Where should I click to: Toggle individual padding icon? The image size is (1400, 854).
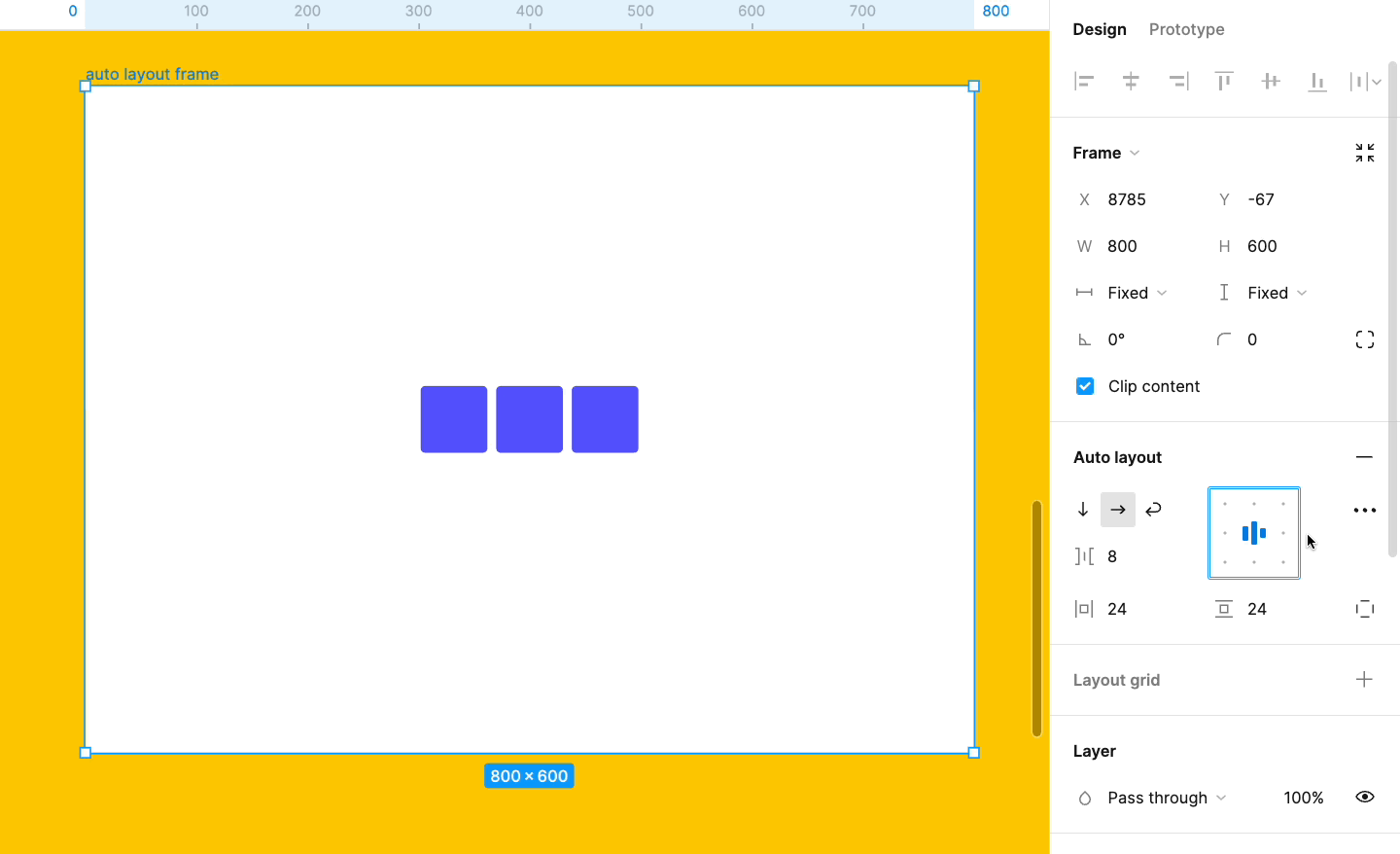pyautogui.click(x=1365, y=609)
